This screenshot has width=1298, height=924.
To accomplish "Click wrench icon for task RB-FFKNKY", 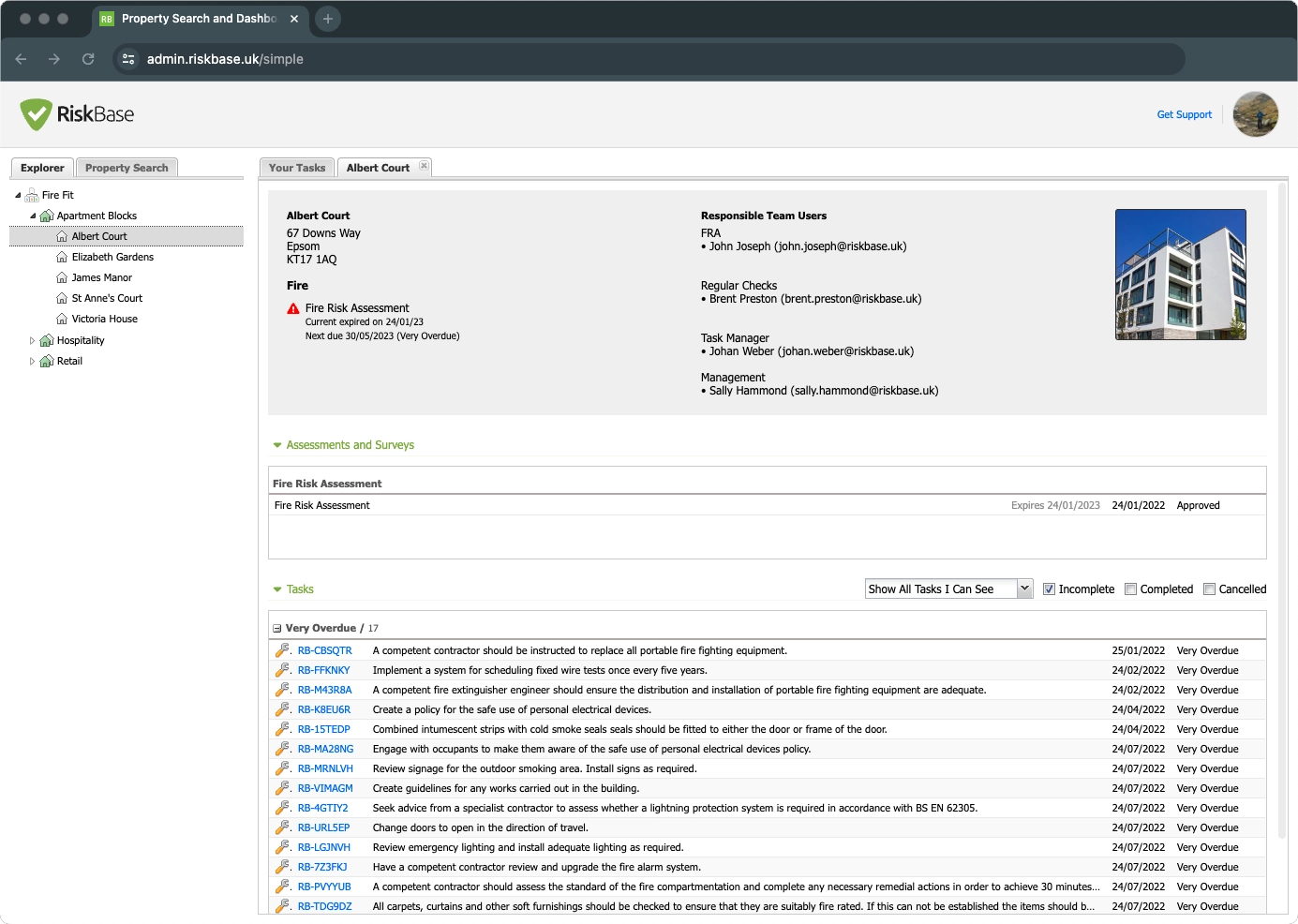I will (x=282, y=670).
